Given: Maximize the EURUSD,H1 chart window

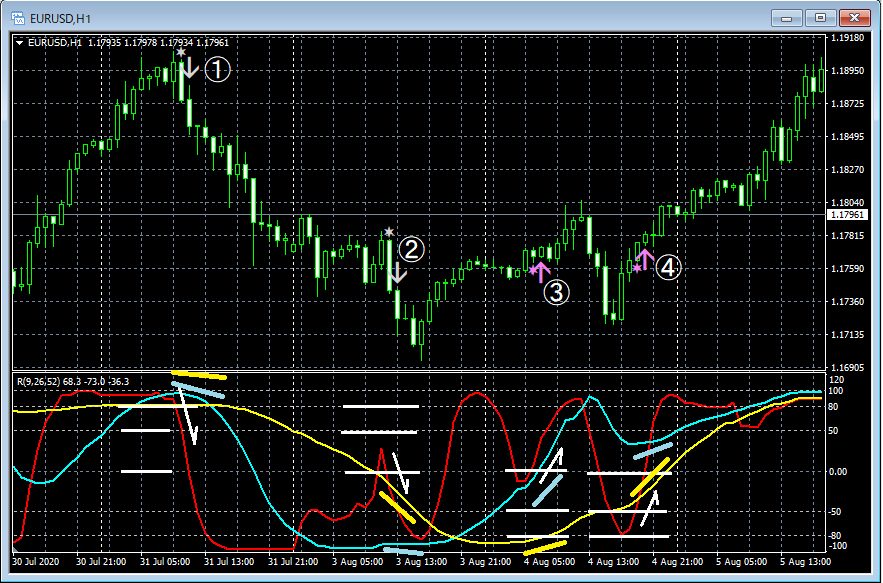Looking at the screenshot, I should point(820,18).
